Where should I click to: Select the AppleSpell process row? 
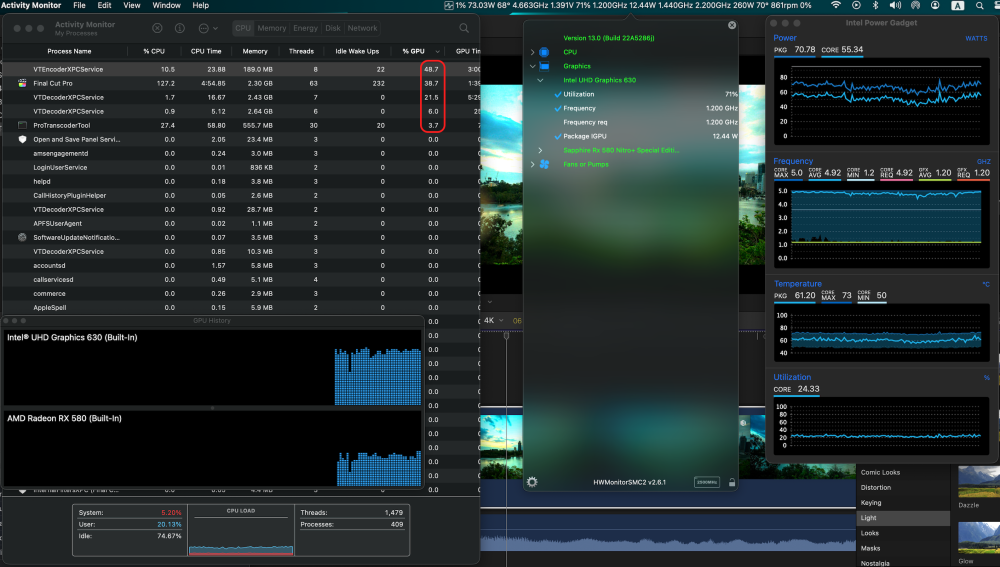click(241, 307)
